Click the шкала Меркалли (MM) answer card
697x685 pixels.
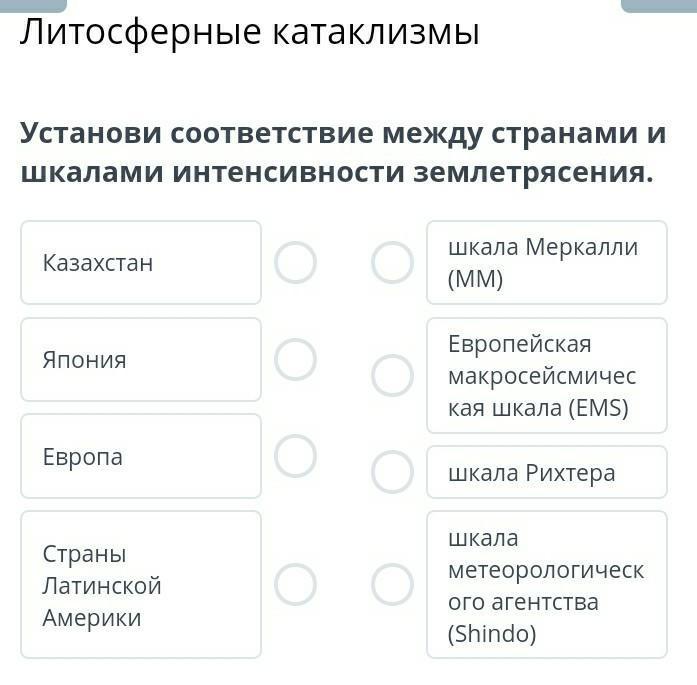pos(546,262)
